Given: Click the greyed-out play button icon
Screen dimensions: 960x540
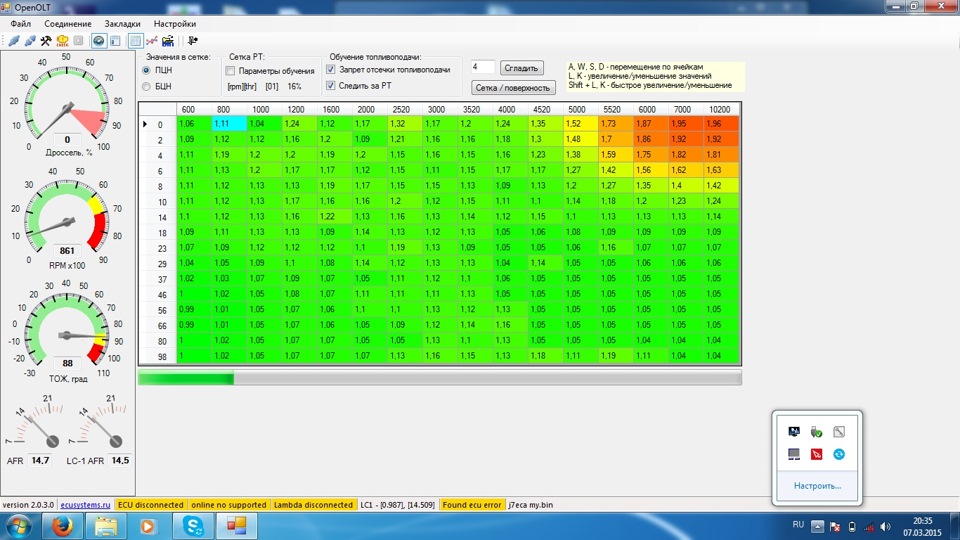Looking at the screenshot, I should point(78,41).
